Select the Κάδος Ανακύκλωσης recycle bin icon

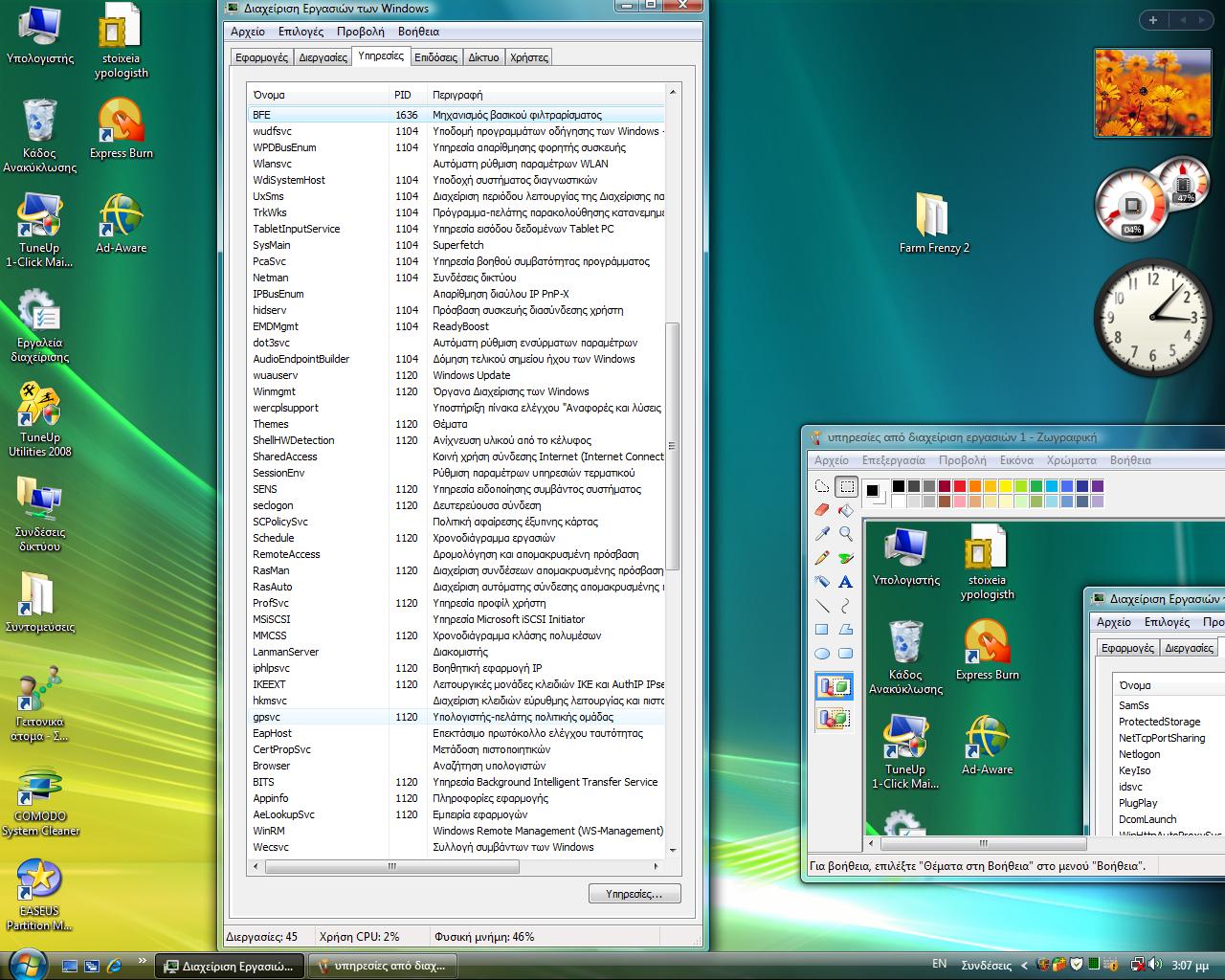tap(39, 136)
